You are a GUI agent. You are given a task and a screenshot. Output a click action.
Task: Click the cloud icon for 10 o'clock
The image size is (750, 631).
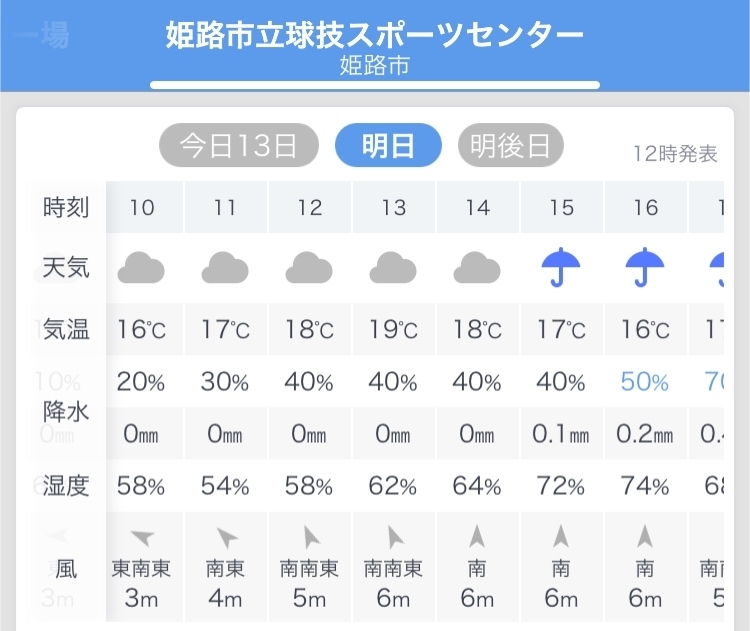click(141, 267)
